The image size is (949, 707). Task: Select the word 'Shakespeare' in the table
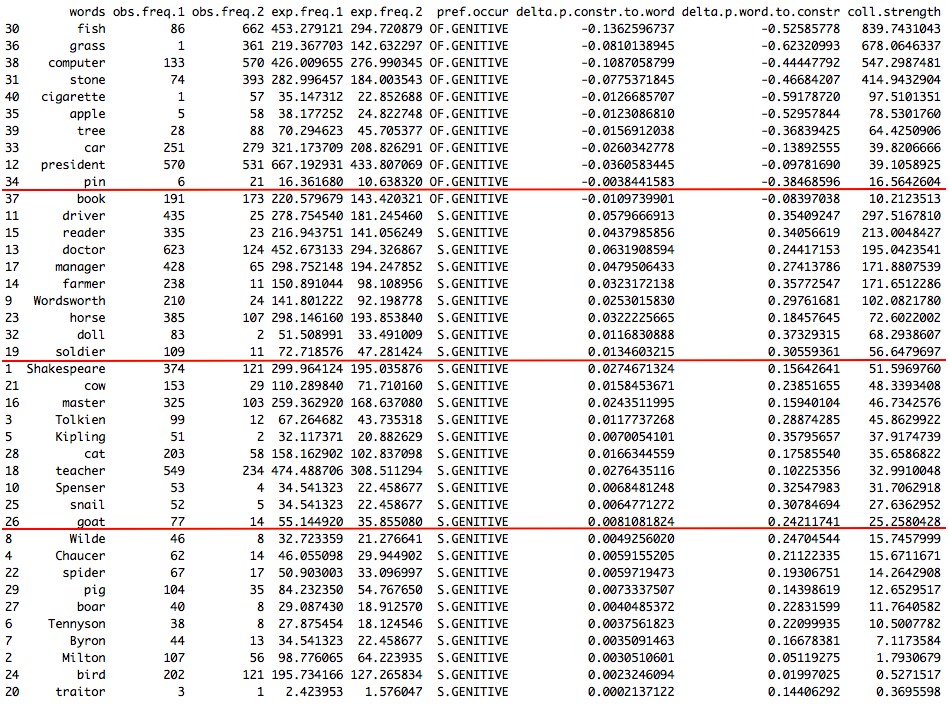tap(66, 369)
